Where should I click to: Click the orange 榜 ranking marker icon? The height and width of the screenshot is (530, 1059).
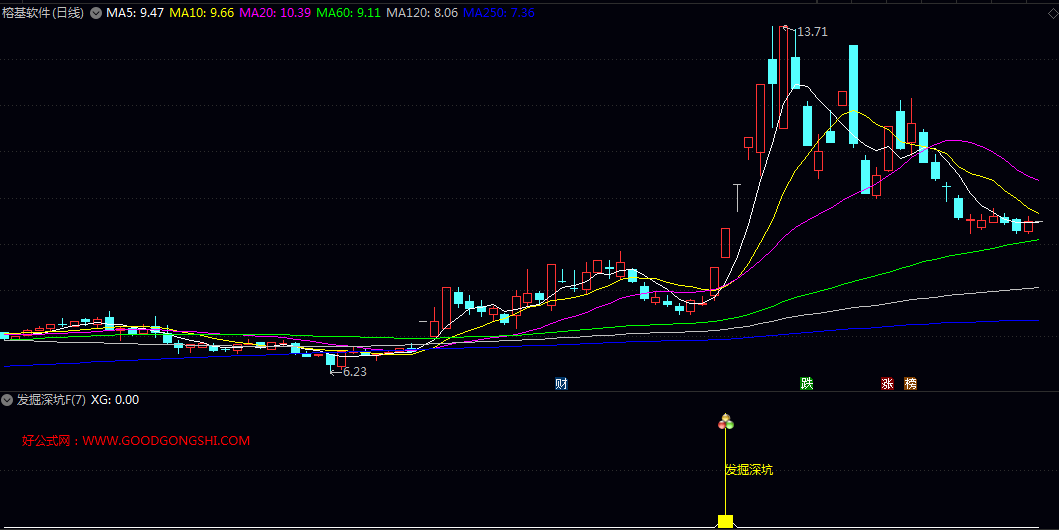click(x=910, y=384)
